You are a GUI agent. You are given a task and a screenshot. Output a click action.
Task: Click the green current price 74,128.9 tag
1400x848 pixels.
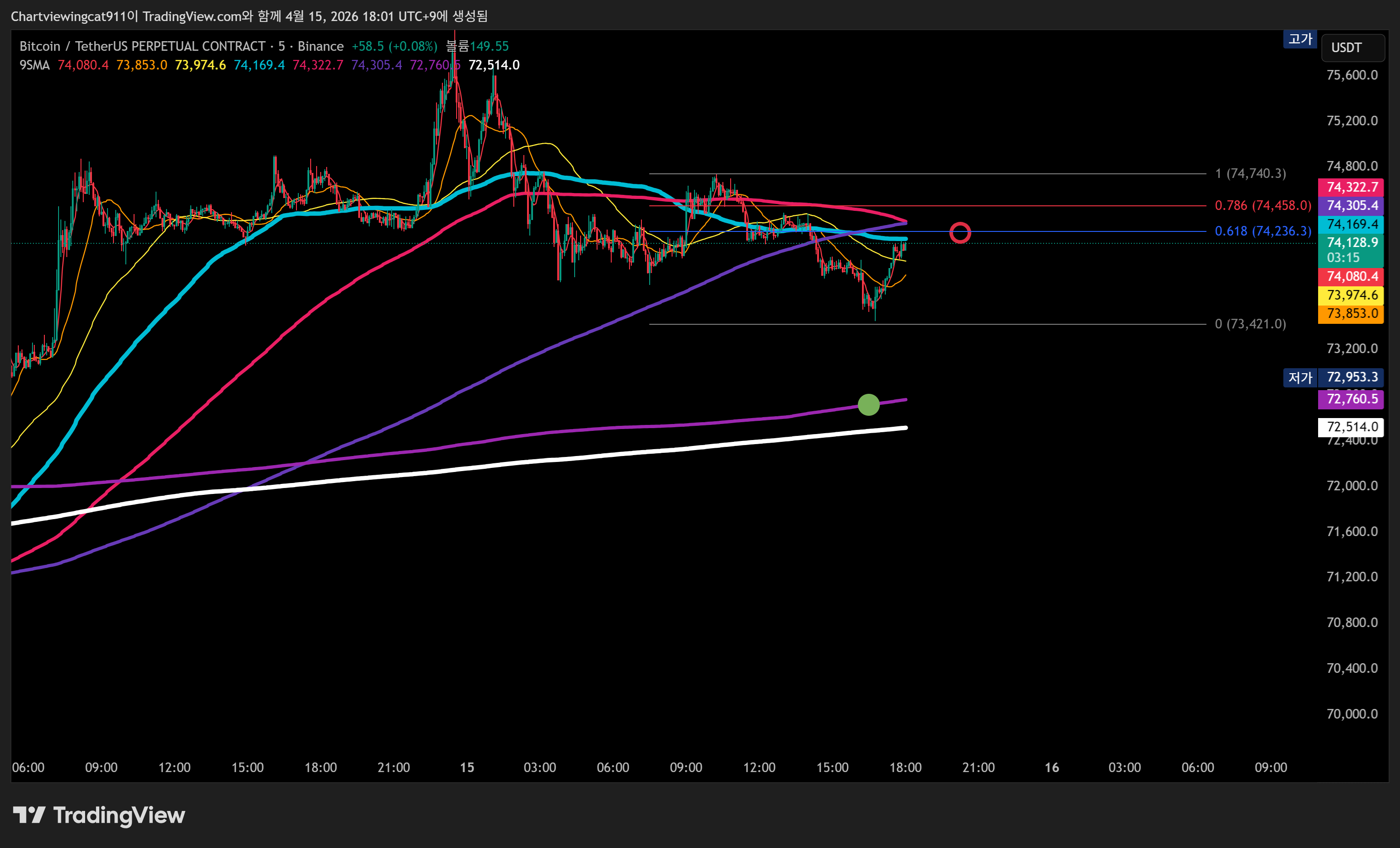pyautogui.click(x=1351, y=249)
